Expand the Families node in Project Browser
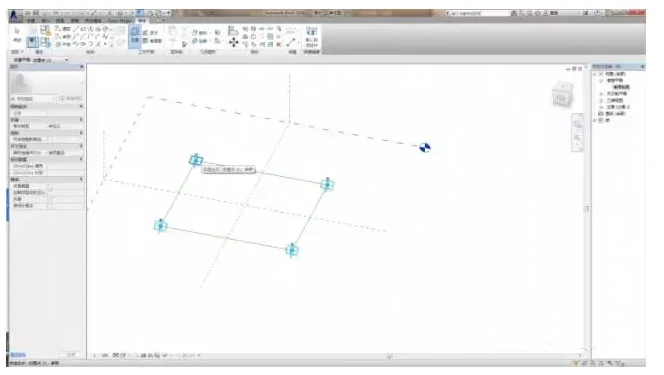Screen dimensions: 664x375 click(x=595, y=120)
